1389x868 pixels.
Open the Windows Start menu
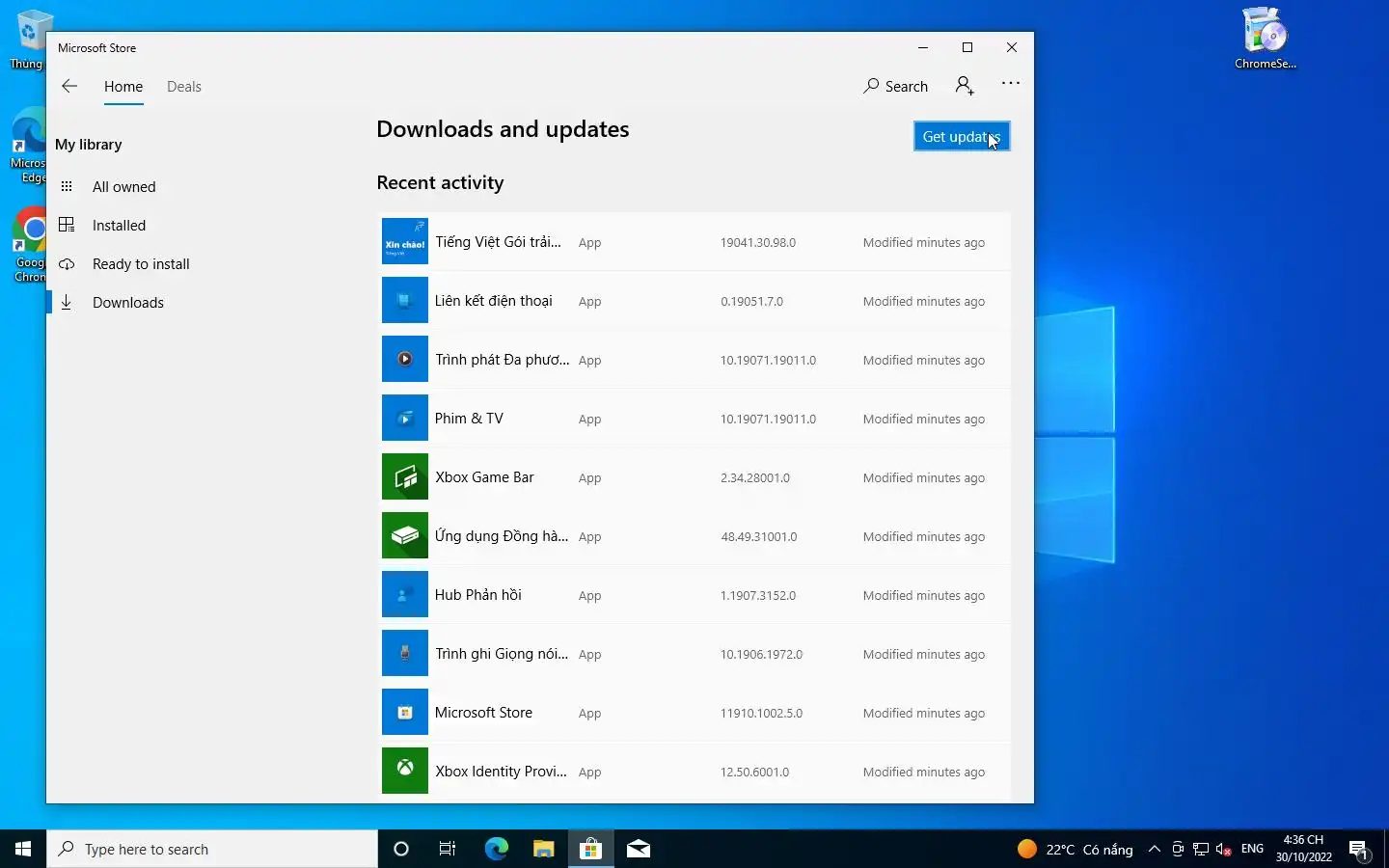click(x=23, y=849)
